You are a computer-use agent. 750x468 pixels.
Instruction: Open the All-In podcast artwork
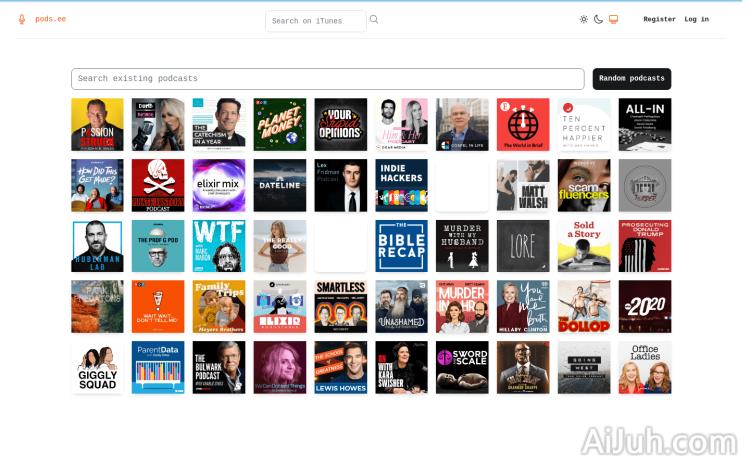tap(644, 124)
